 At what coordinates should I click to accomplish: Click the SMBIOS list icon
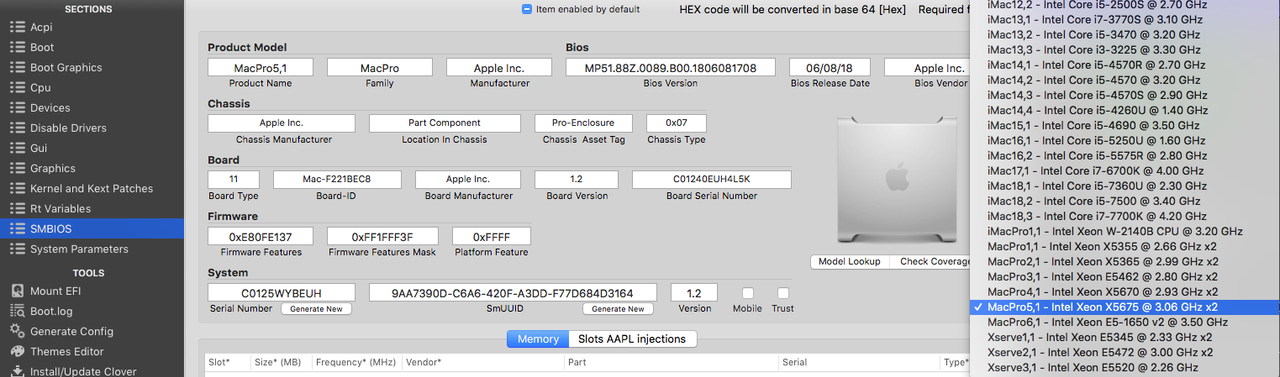(x=17, y=229)
